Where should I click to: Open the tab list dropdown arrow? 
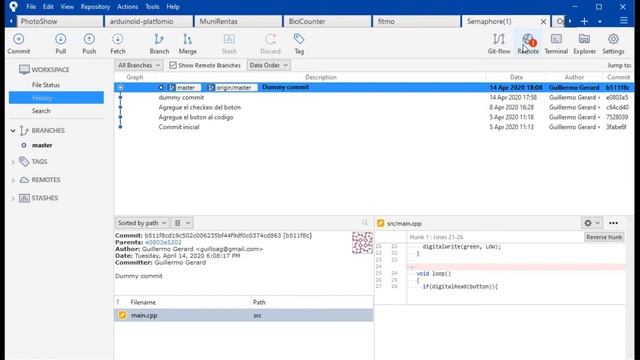tap(600, 21)
